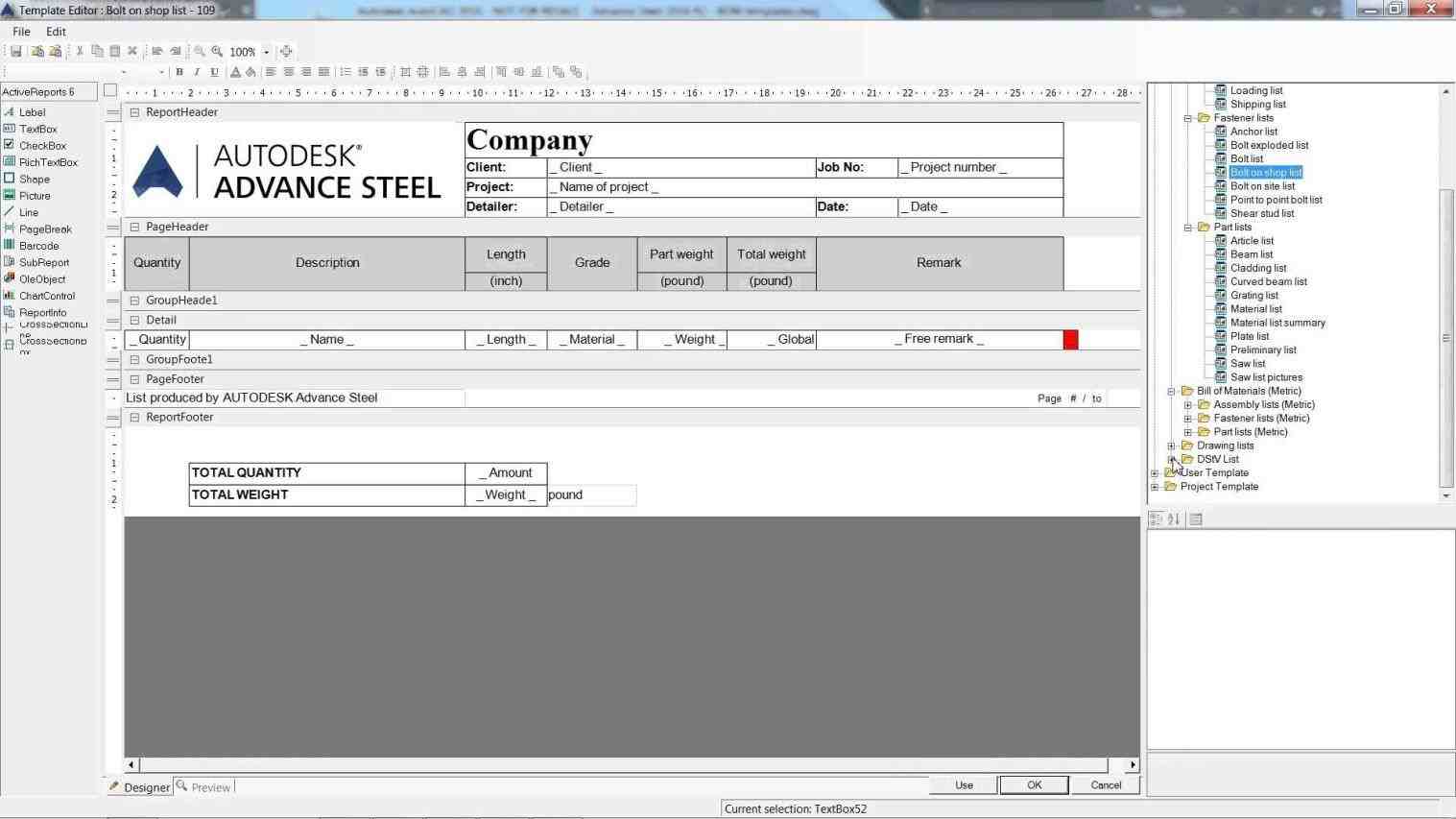Open the File menu
The width and height of the screenshot is (1456, 819).
(x=20, y=31)
